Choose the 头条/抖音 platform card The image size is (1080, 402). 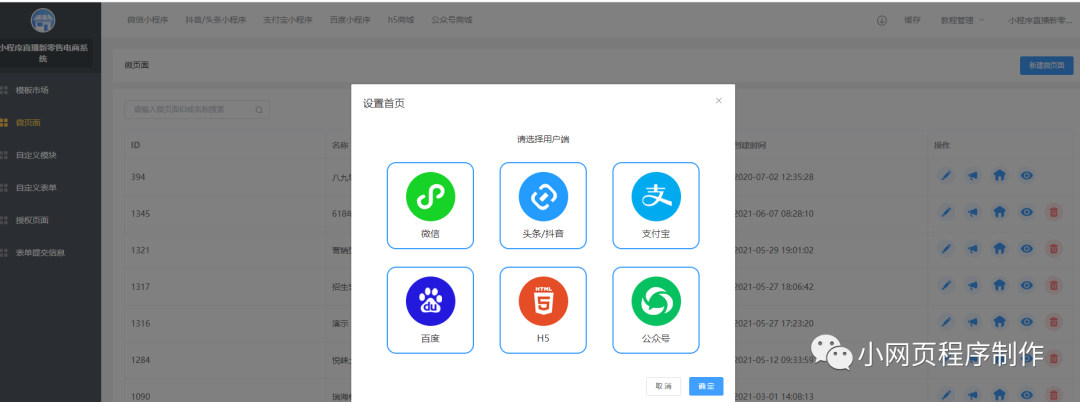543,205
